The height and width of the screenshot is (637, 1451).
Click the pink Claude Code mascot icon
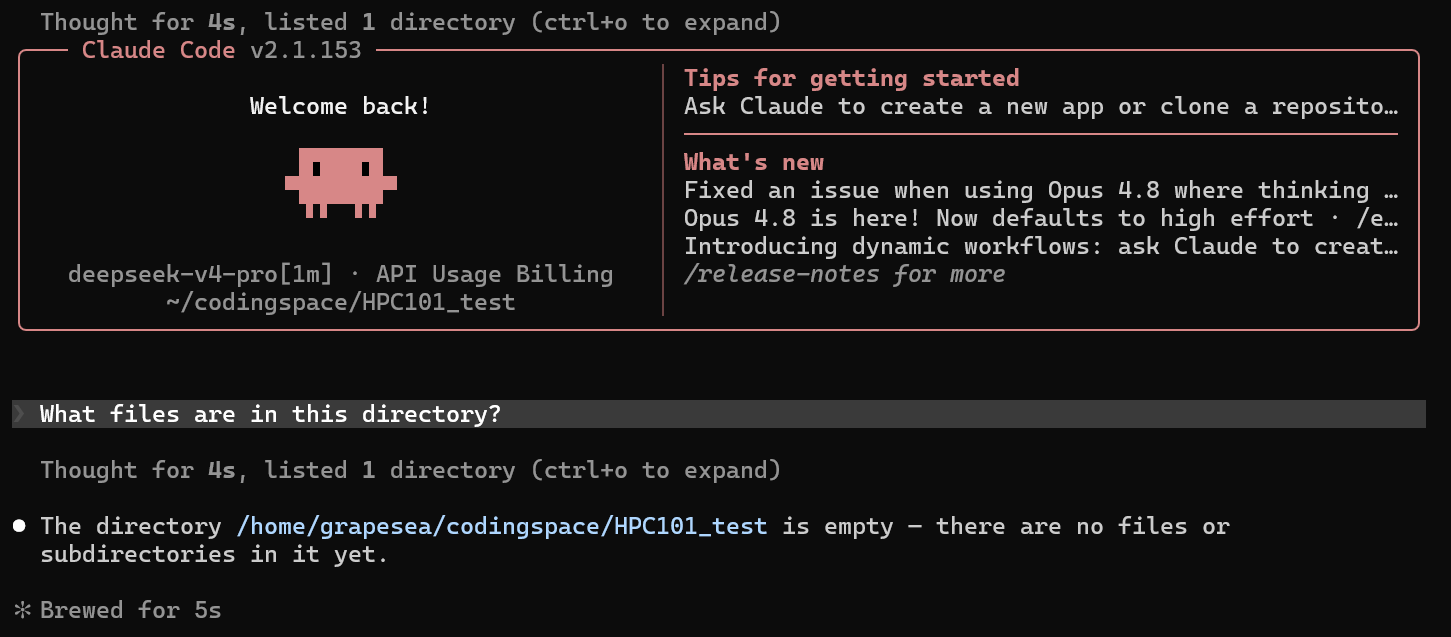(x=341, y=182)
